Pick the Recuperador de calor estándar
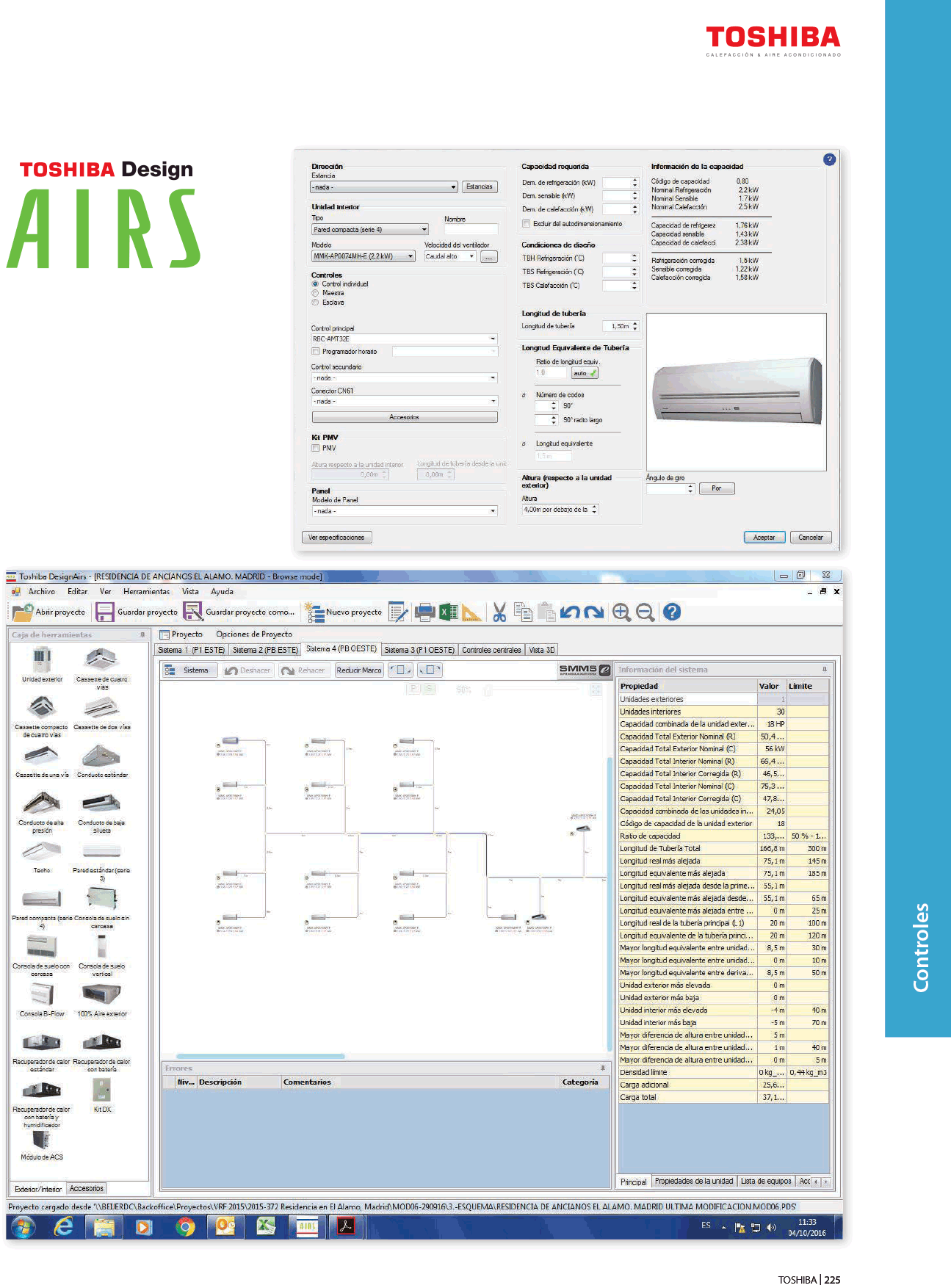The width and height of the screenshot is (951, 1288). 42,1043
